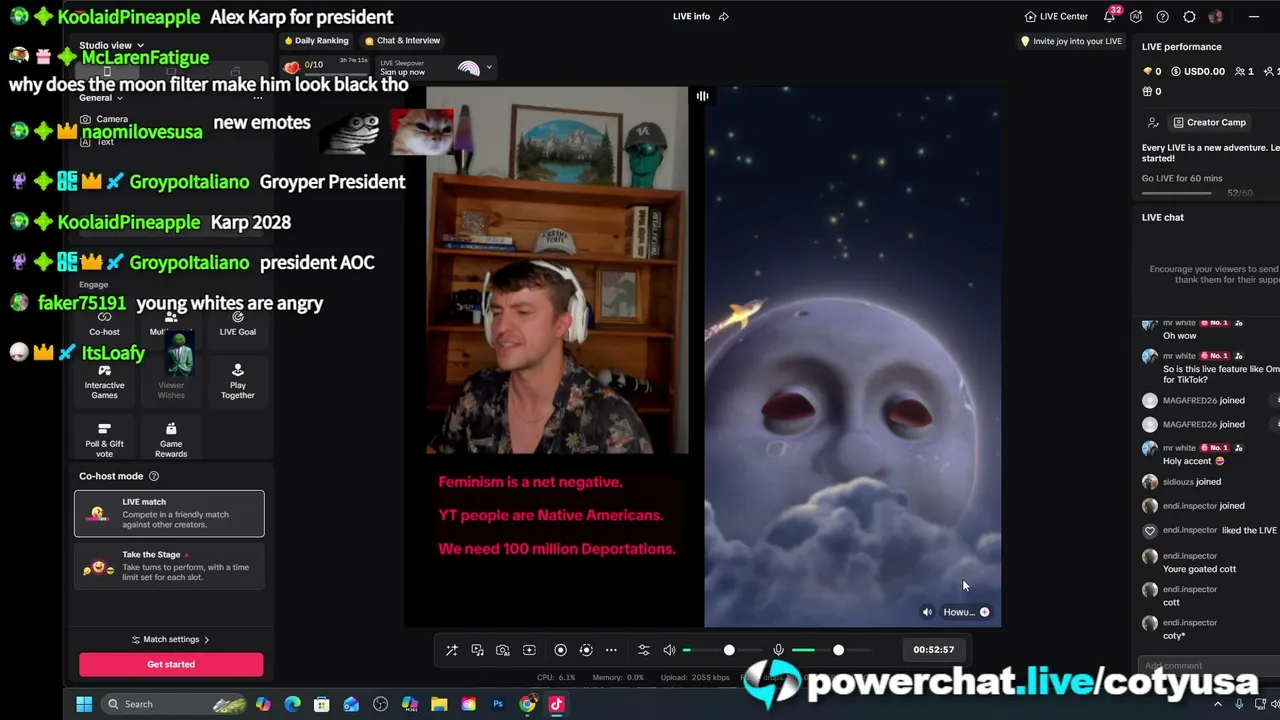This screenshot has width=1280, height=720.
Task: Select the Take the Stage mode
Action: point(169,567)
